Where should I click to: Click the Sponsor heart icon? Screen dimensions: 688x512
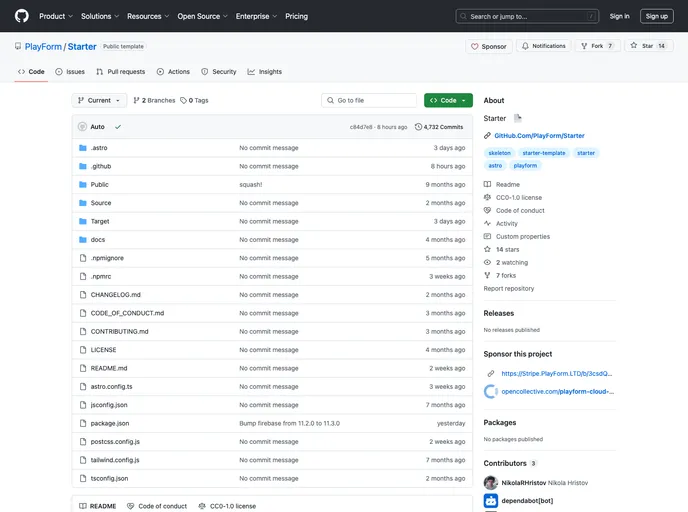coord(474,47)
